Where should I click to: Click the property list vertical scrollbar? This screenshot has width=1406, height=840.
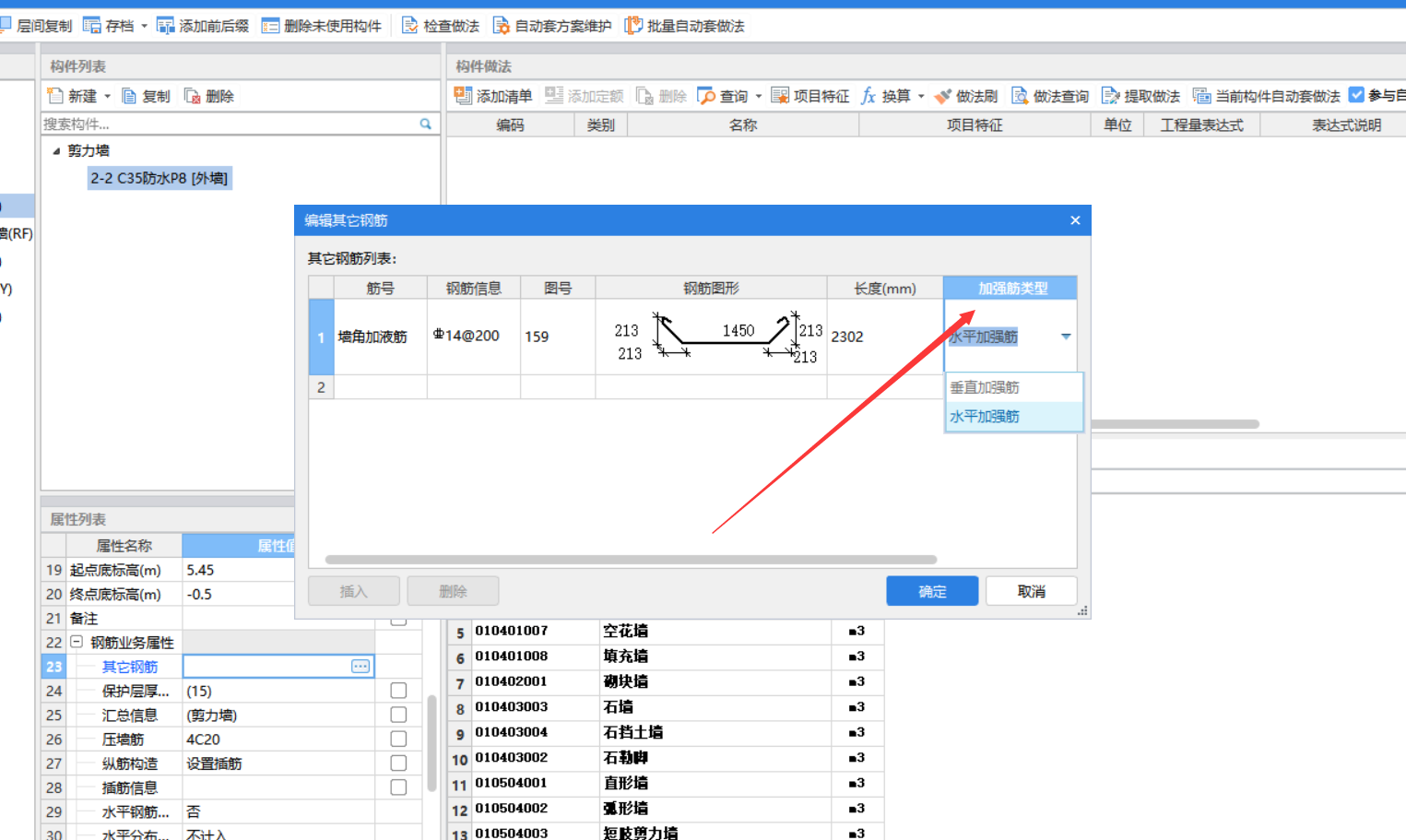tap(431, 743)
